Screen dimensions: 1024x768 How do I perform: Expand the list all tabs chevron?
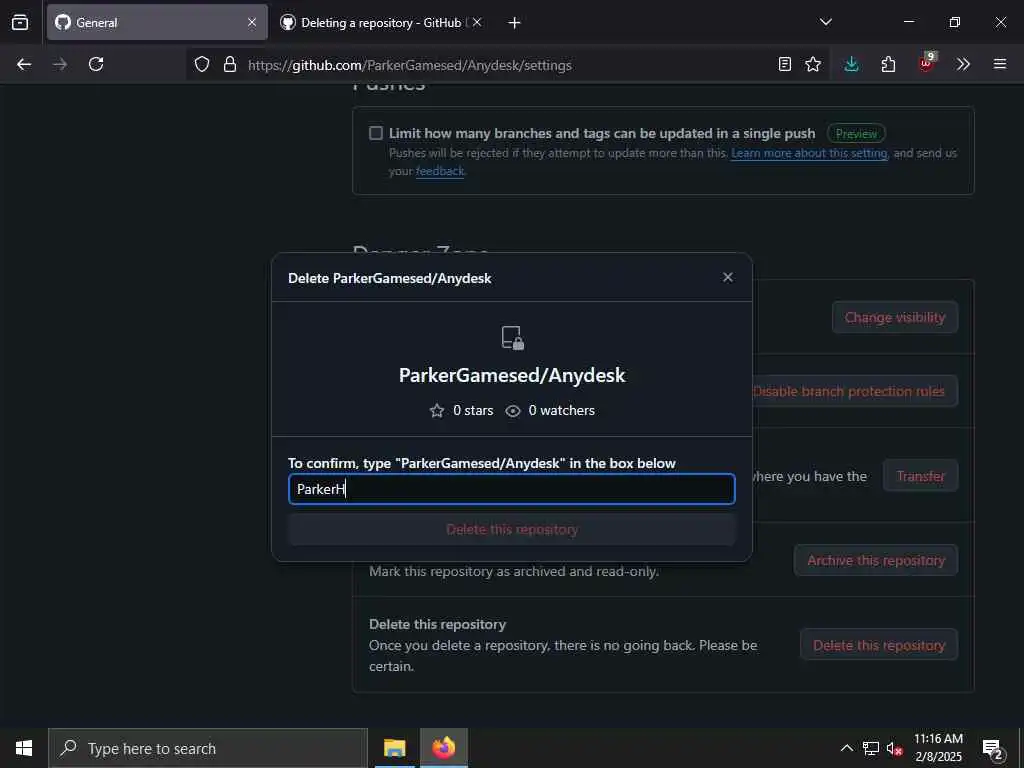825,22
